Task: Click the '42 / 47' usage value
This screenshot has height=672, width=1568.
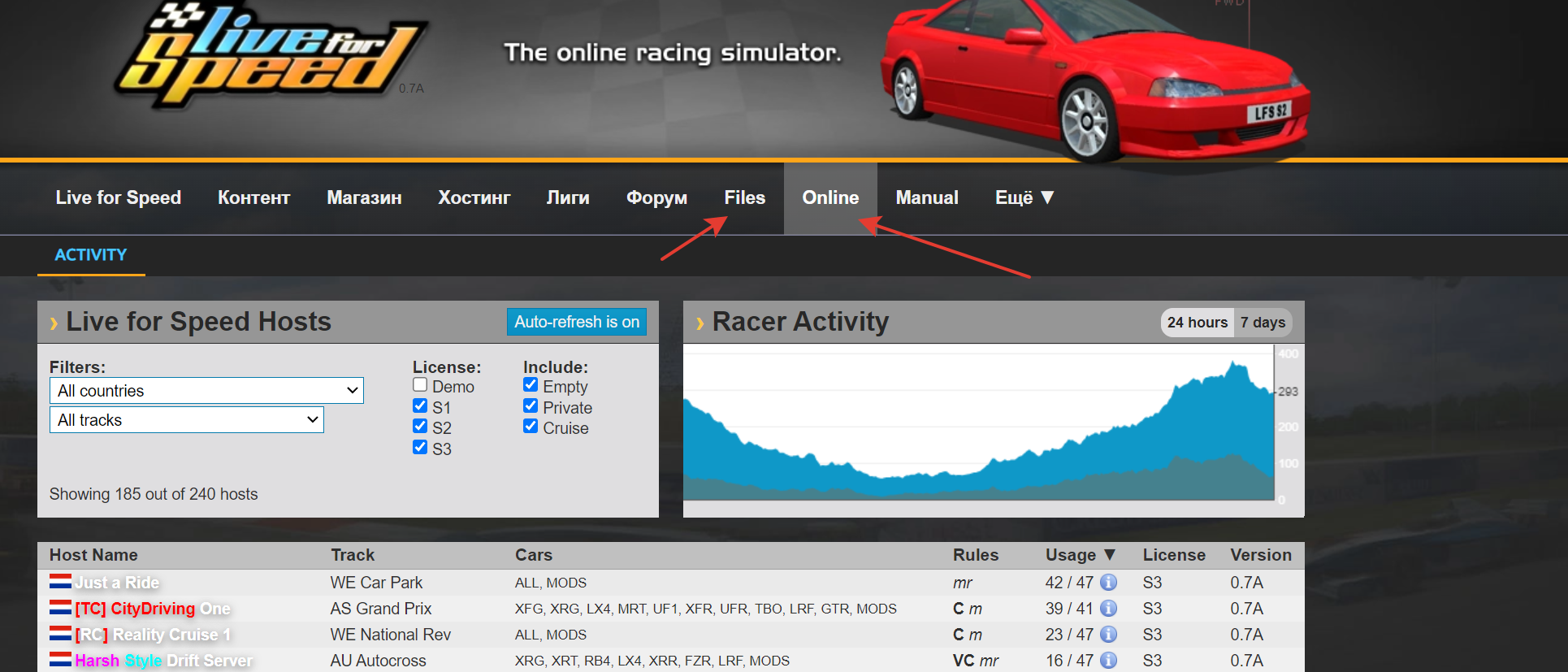Action: 1069,583
